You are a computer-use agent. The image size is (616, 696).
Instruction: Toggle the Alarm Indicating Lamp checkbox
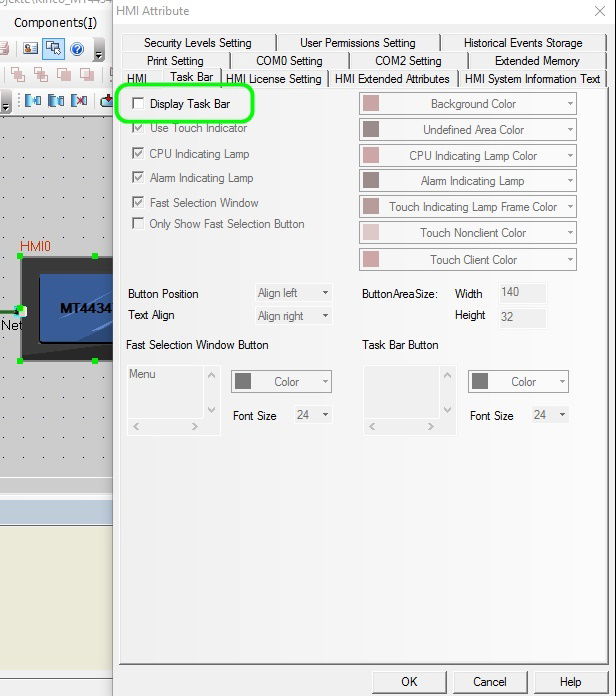[138, 177]
